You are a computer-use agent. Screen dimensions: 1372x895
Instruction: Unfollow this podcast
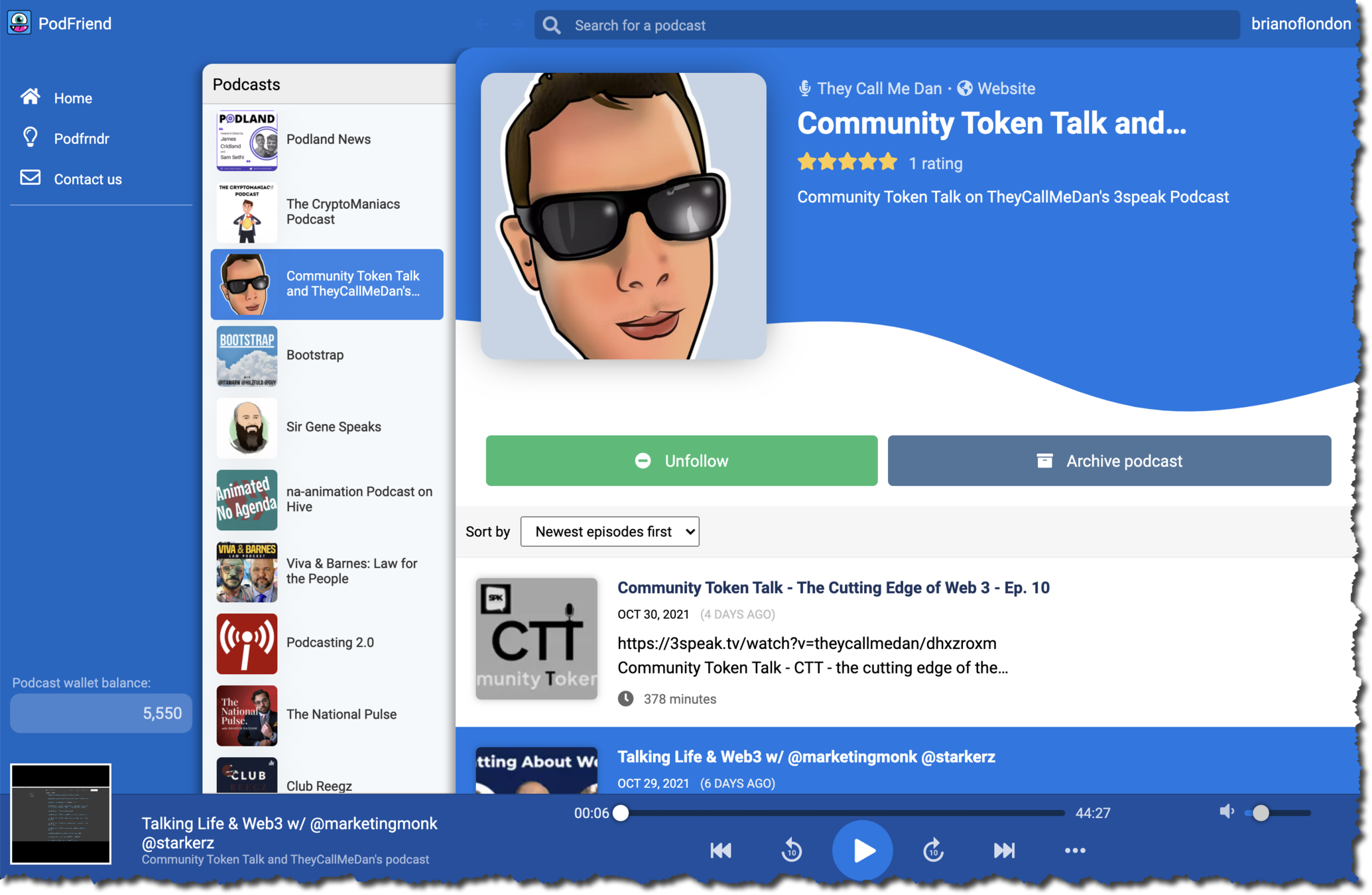[681, 461]
